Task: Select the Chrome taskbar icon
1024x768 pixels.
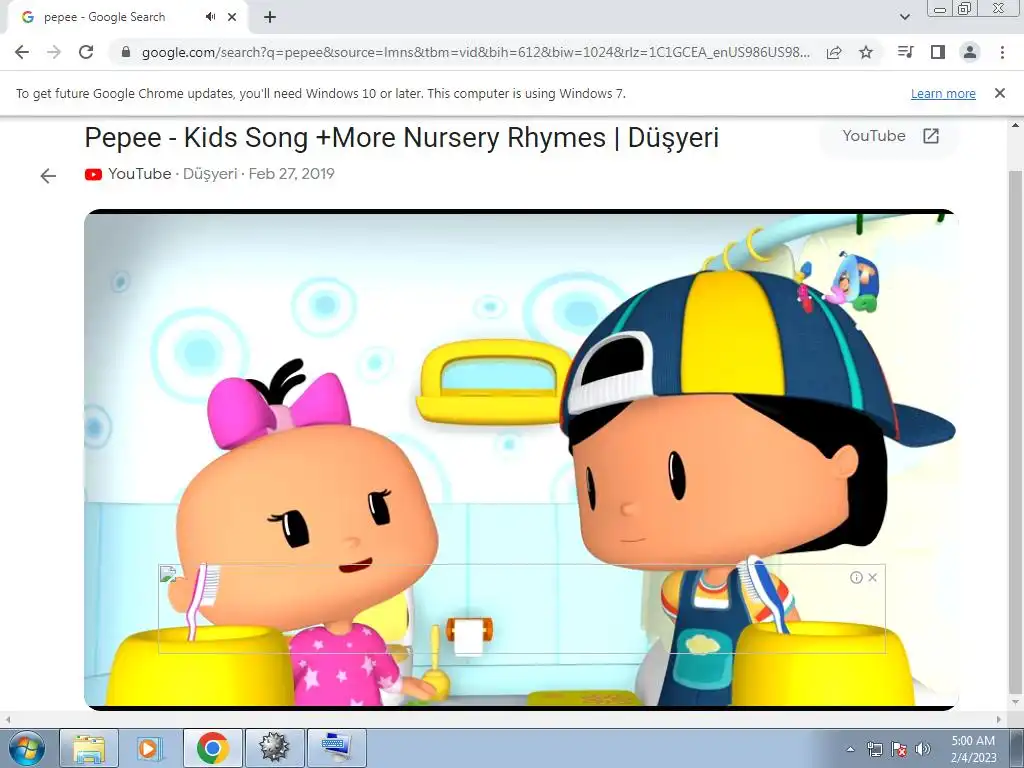Action: [x=212, y=748]
